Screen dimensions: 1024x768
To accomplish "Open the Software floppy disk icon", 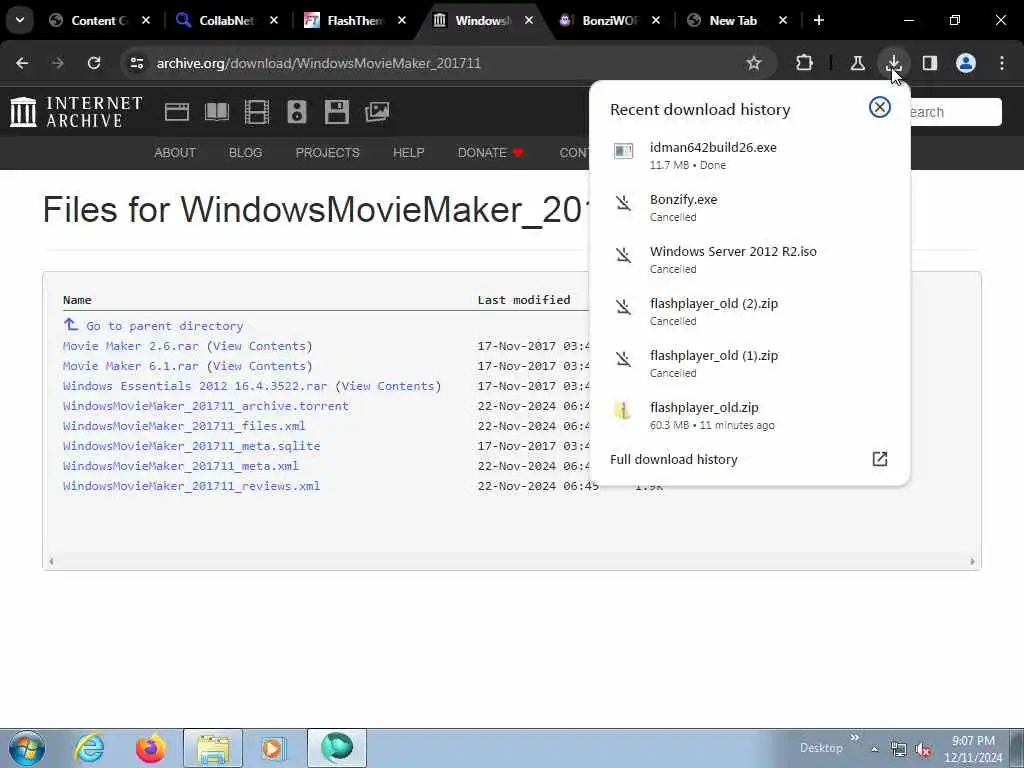I will tap(336, 112).
